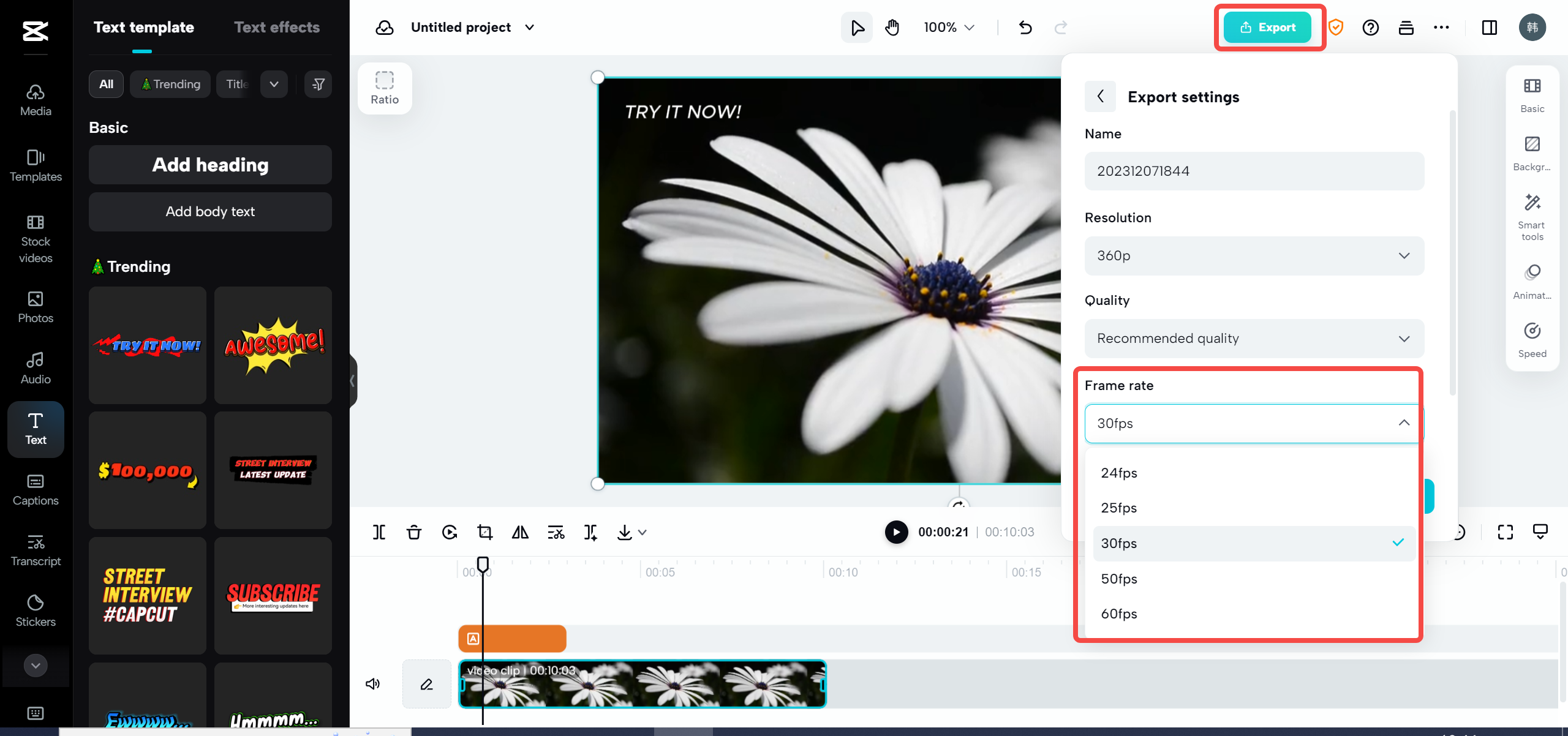Open the Resolution dropdown showing 360p
1568x736 pixels.
point(1254,255)
